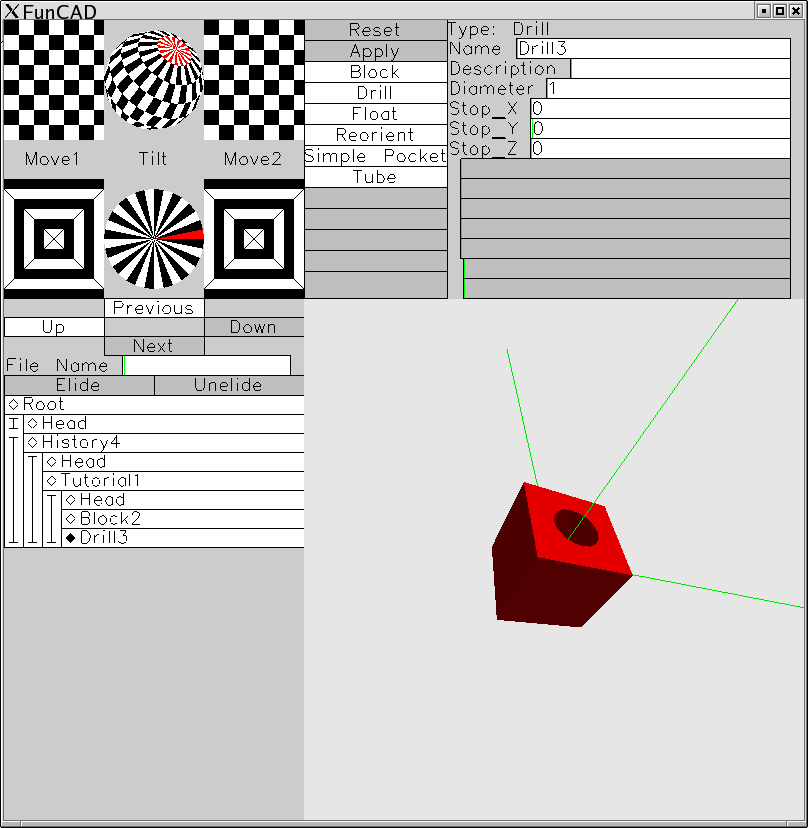The width and height of the screenshot is (808, 828).
Task: Click the Elide button
Action: (x=79, y=385)
